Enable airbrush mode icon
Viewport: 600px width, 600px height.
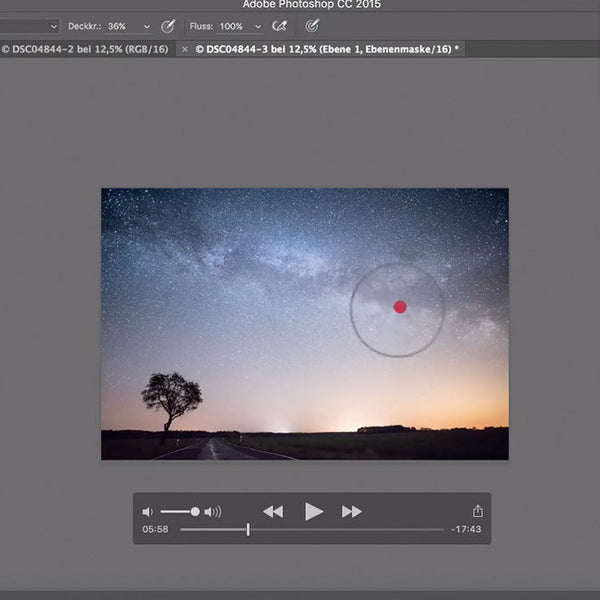click(280, 26)
